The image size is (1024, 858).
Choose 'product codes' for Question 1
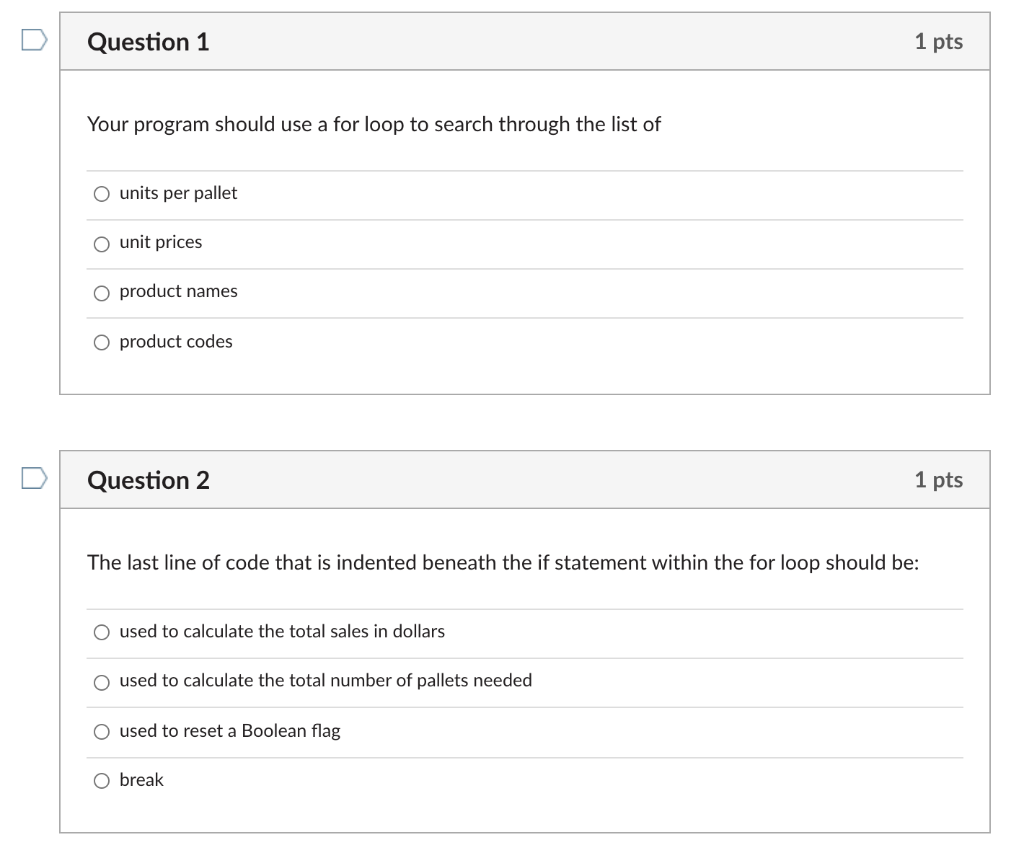click(x=101, y=342)
